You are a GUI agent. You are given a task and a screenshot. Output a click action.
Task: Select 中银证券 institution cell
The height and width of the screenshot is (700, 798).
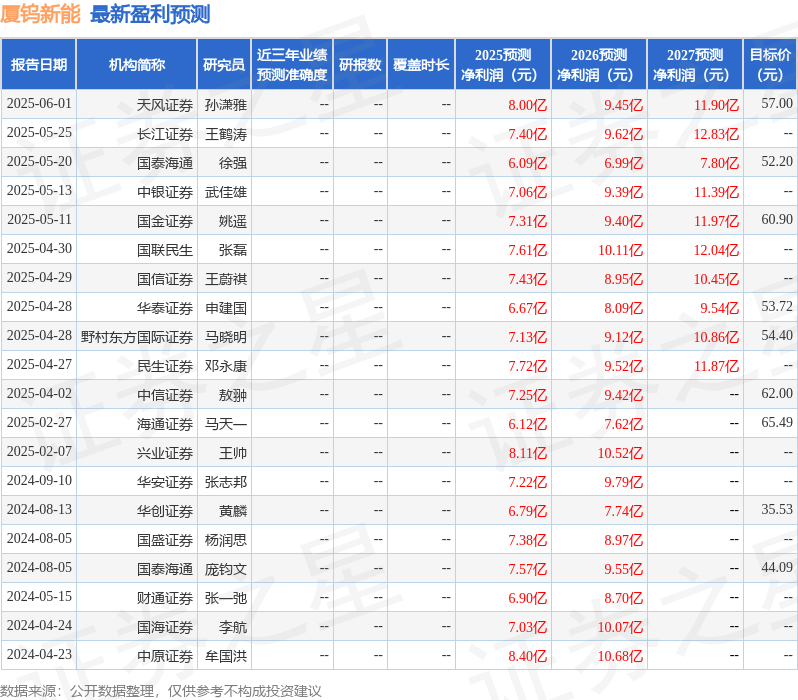tap(165, 192)
